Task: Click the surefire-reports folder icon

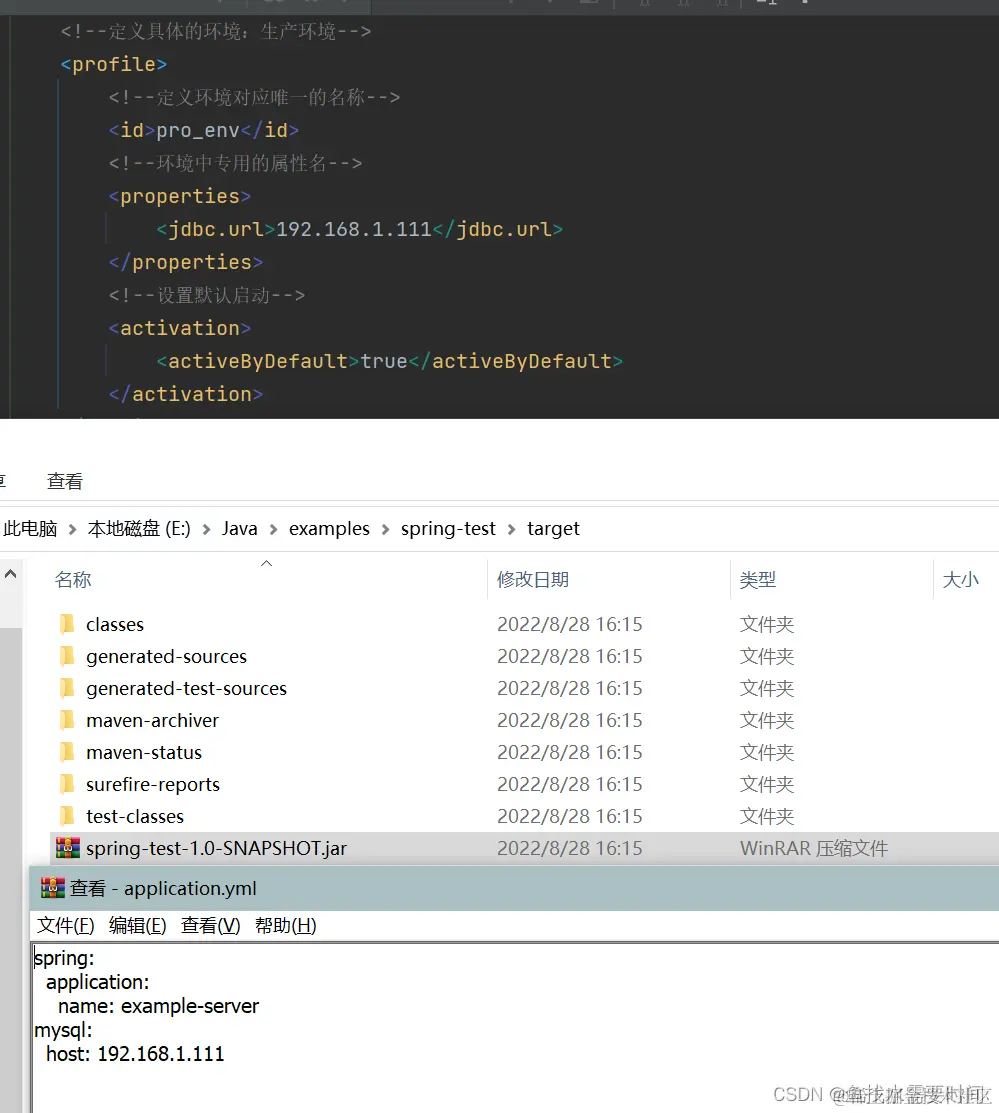Action: pos(67,784)
